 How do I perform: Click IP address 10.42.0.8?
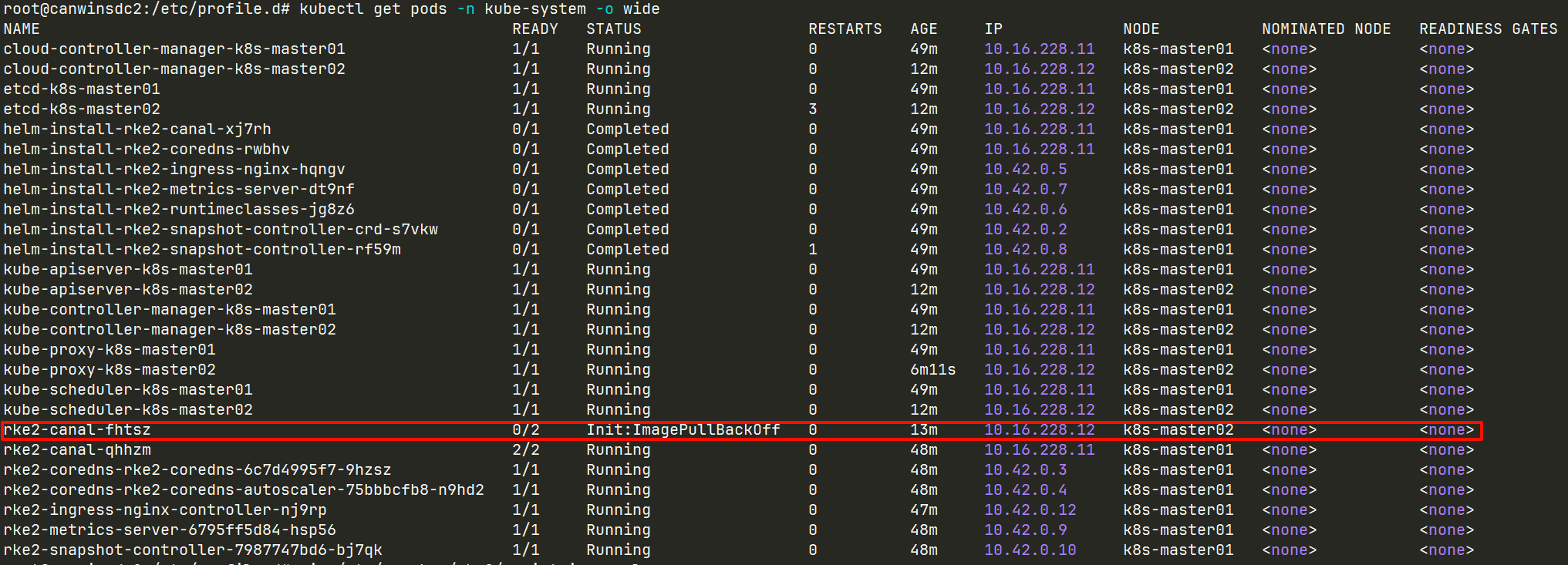(1025, 250)
